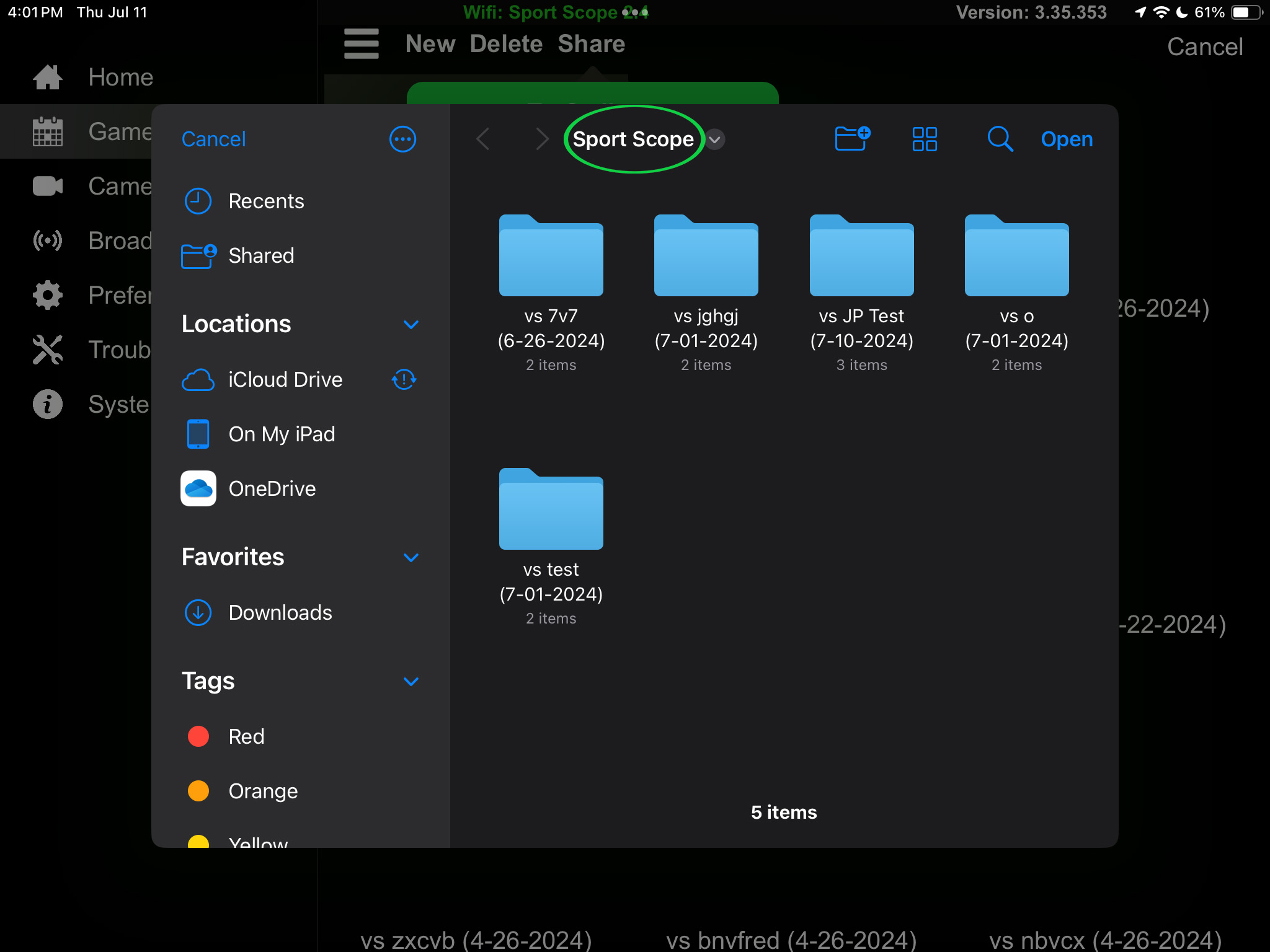Click vs nbvcx (4-26-2024) game in background
Image resolution: width=1270 pixels, height=952 pixels.
click(x=1105, y=940)
